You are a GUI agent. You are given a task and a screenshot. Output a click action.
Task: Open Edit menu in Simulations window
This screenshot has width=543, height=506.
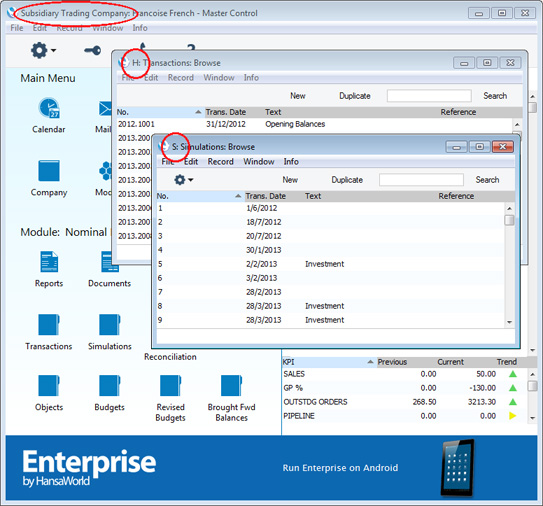coord(191,162)
